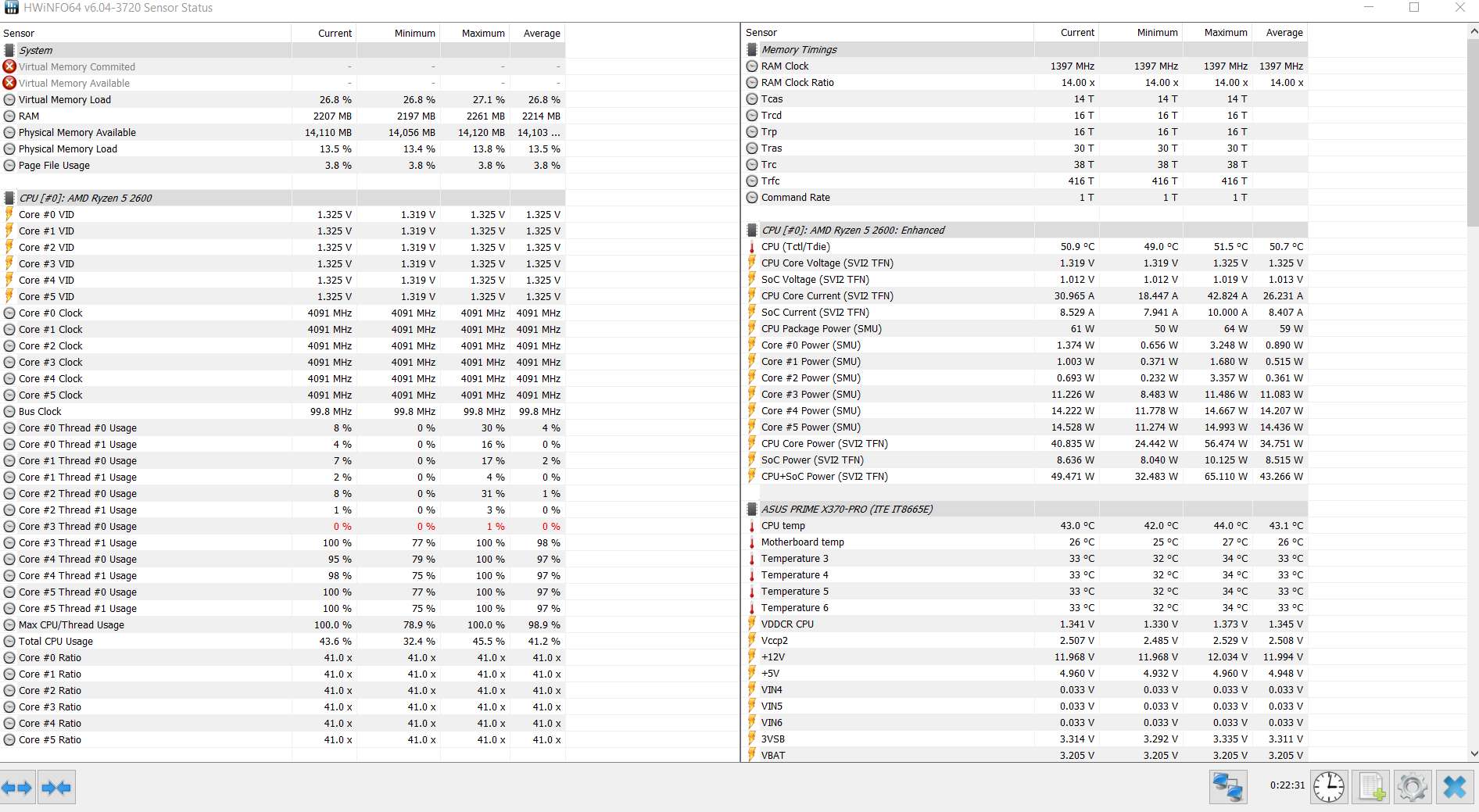The width and height of the screenshot is (1479, 812).
Task: Click icon beside Total CPU Usage
Action: click(x=9, y=641)
